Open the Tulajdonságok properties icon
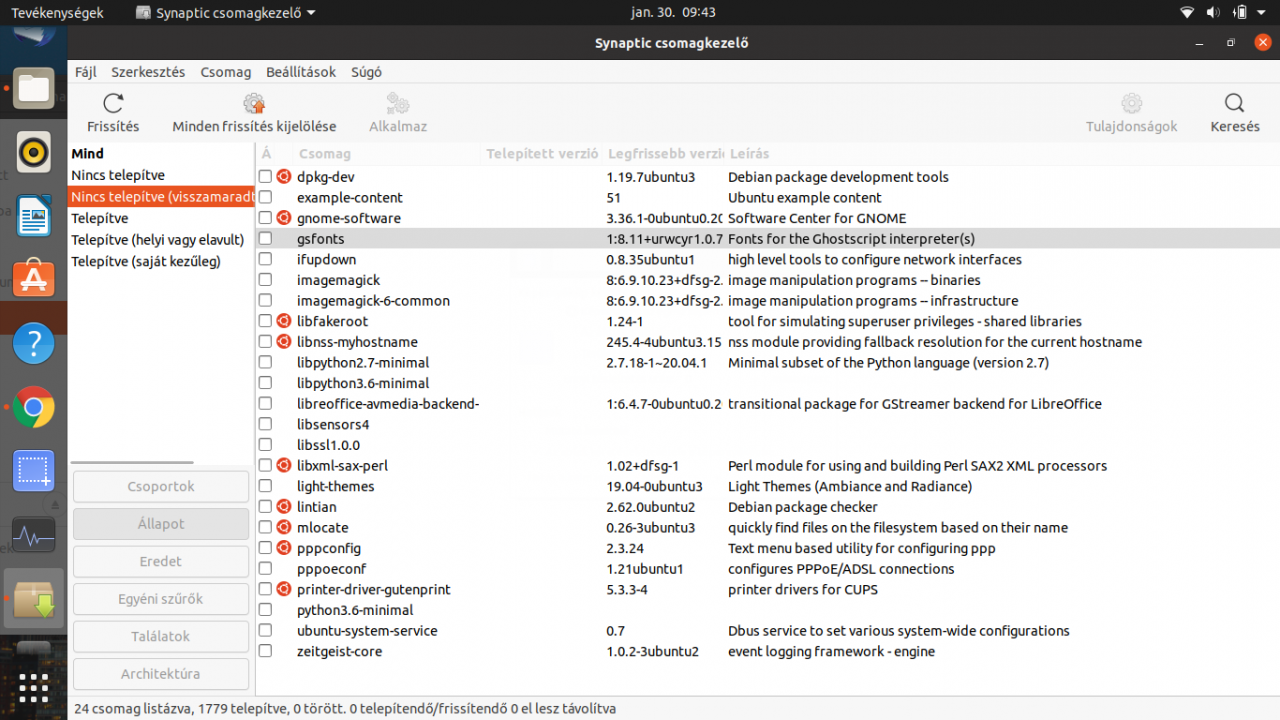1280x720 pixels. 1132,103
